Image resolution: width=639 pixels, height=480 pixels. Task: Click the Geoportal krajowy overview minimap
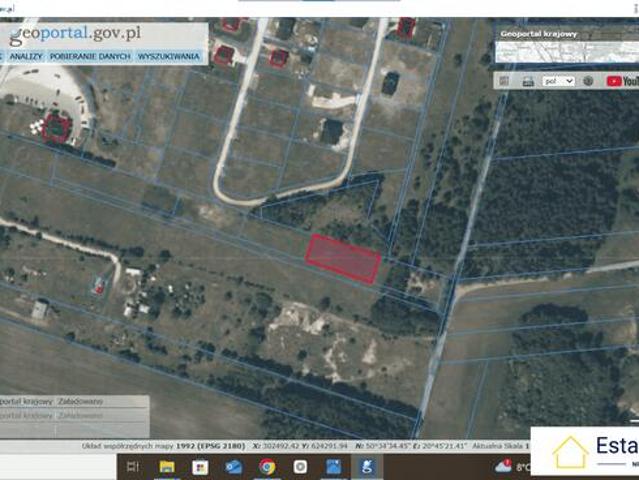[567, 52]
